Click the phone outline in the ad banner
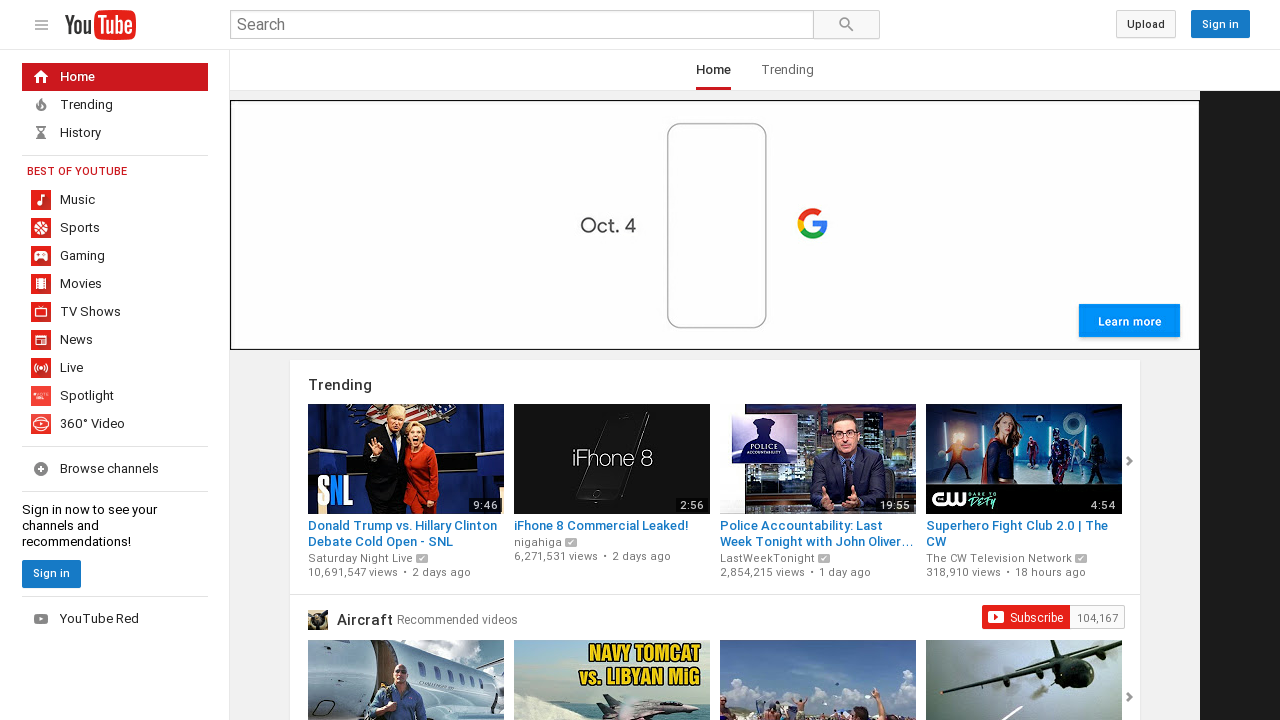The height and width of the screenshot is (720, 1280). [717, 226]
